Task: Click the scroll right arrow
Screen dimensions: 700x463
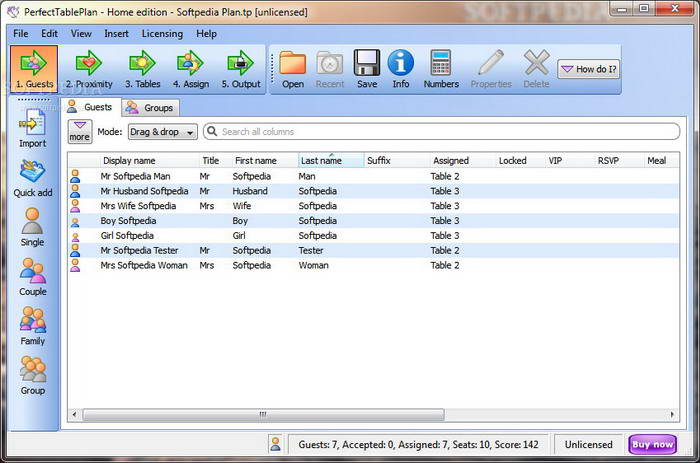Action: [672, 414]
